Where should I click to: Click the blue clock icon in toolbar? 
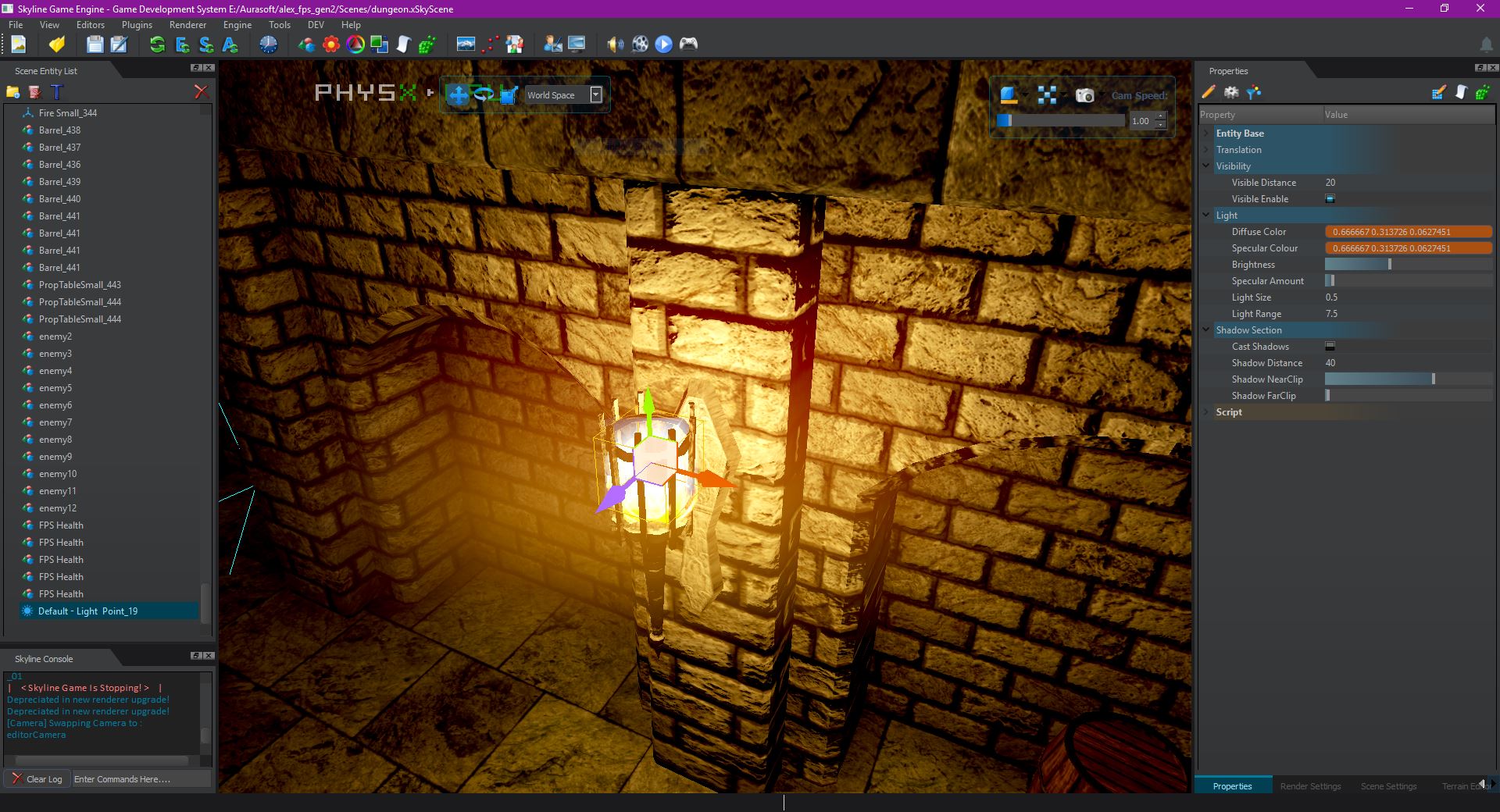268,45
